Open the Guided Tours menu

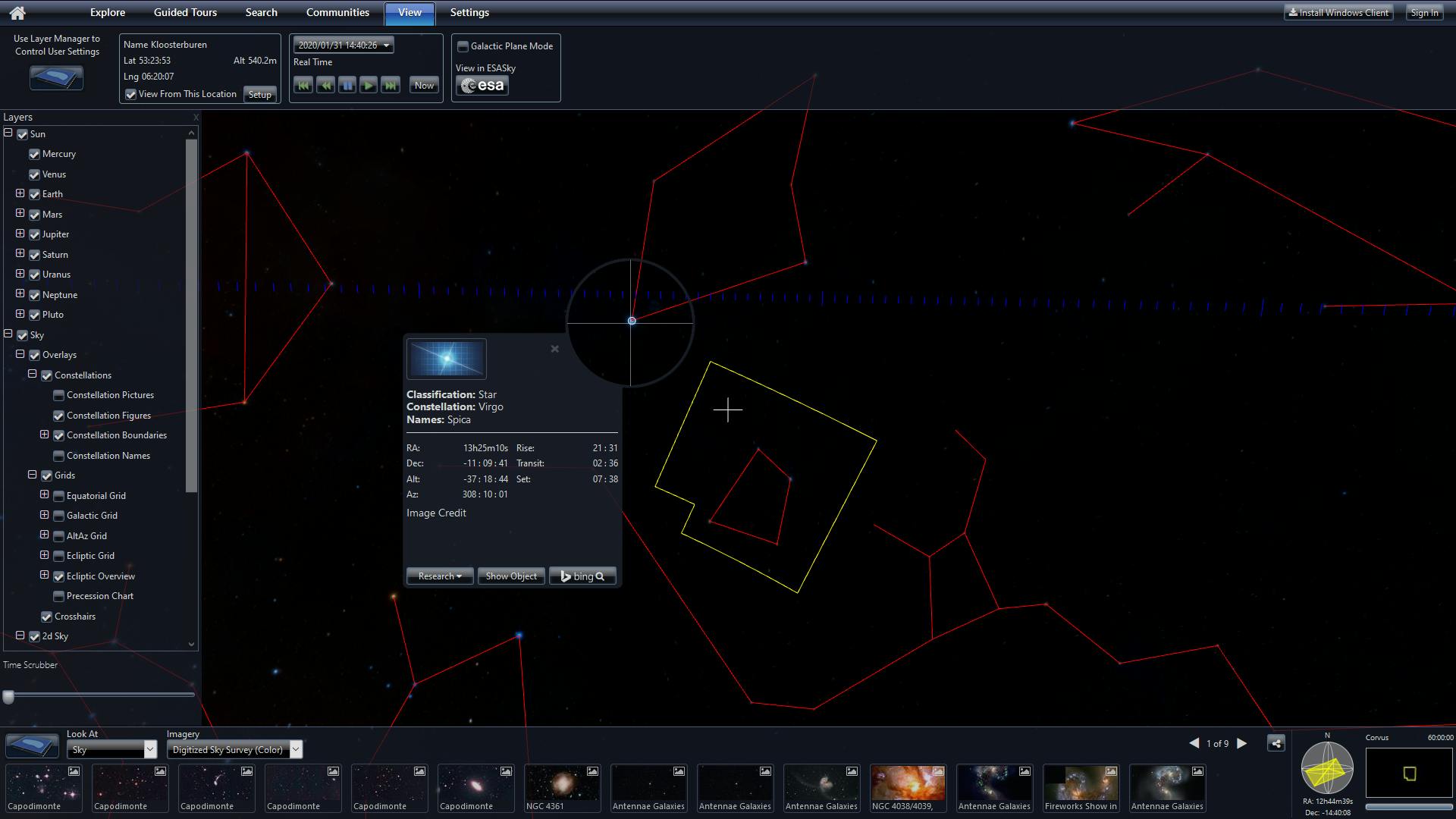pyautogui.click(x=185, y=12)
